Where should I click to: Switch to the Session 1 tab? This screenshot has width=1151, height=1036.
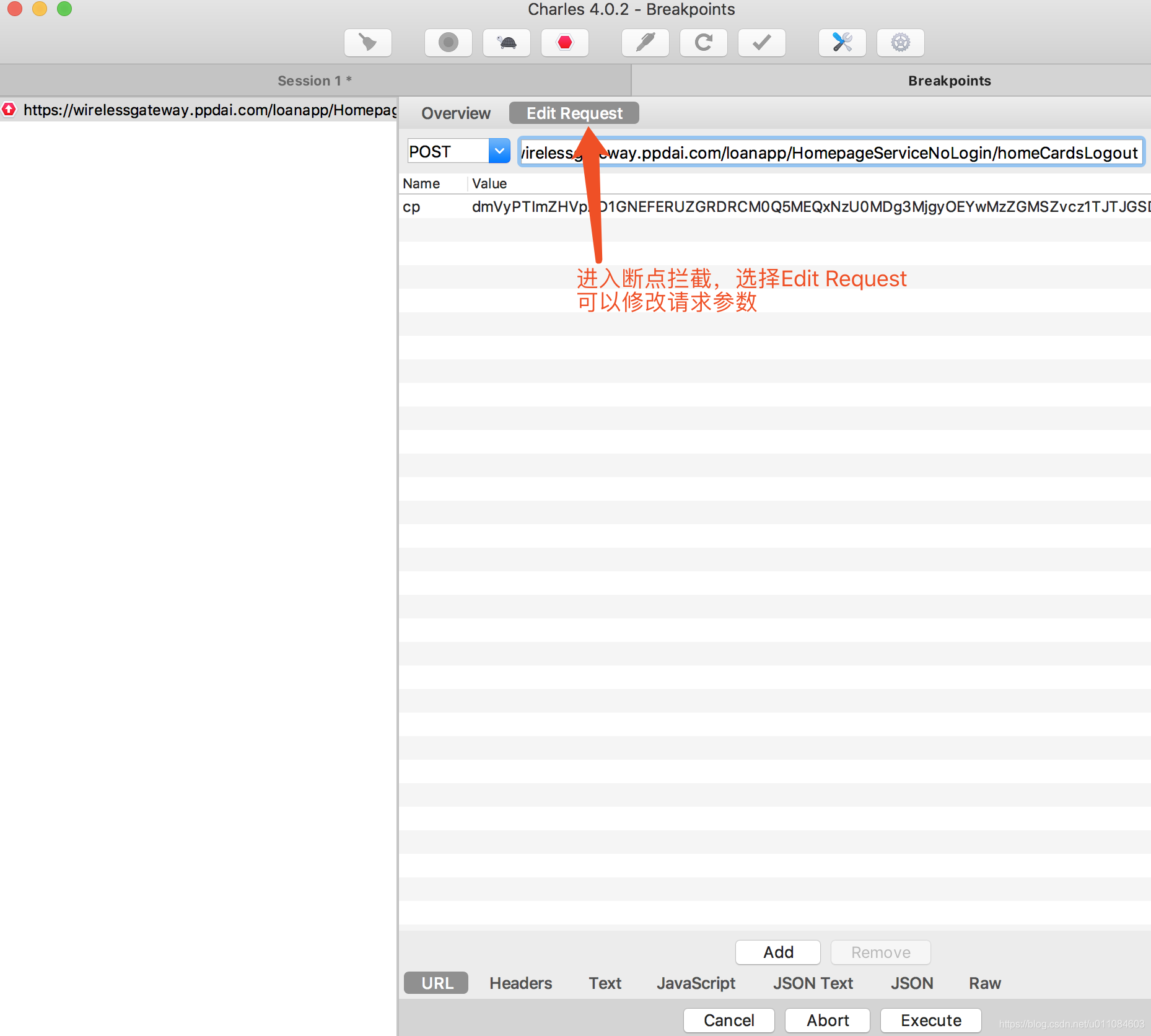pos(315,81)
